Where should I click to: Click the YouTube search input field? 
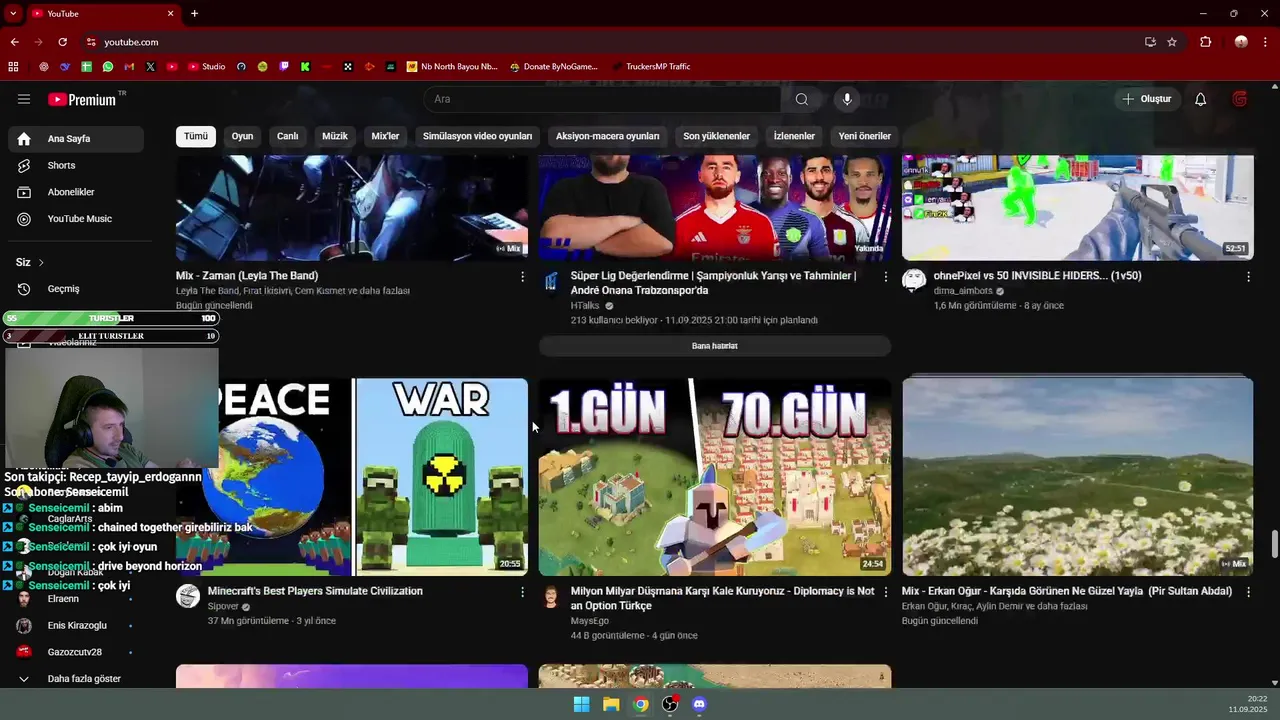pos(603,99)
